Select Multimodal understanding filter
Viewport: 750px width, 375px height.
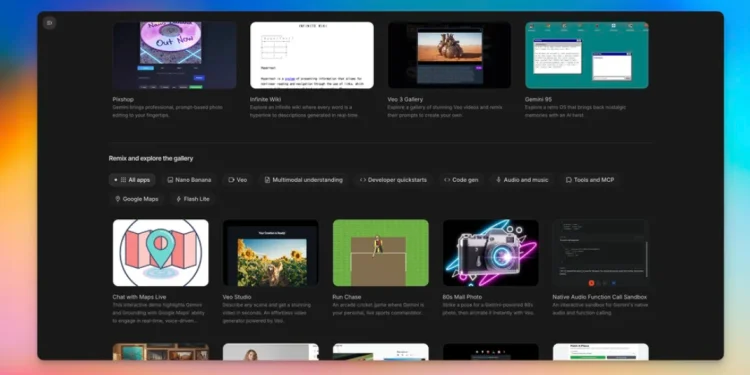[304, 180]
